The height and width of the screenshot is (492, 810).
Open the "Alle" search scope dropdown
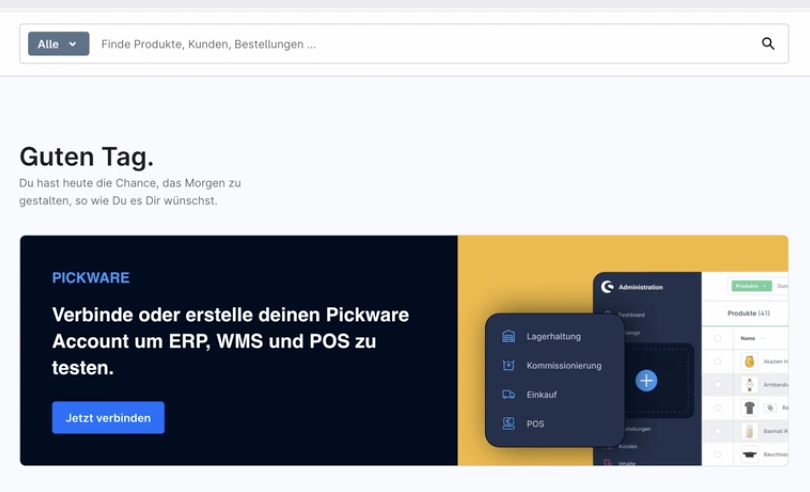[58, 44]
